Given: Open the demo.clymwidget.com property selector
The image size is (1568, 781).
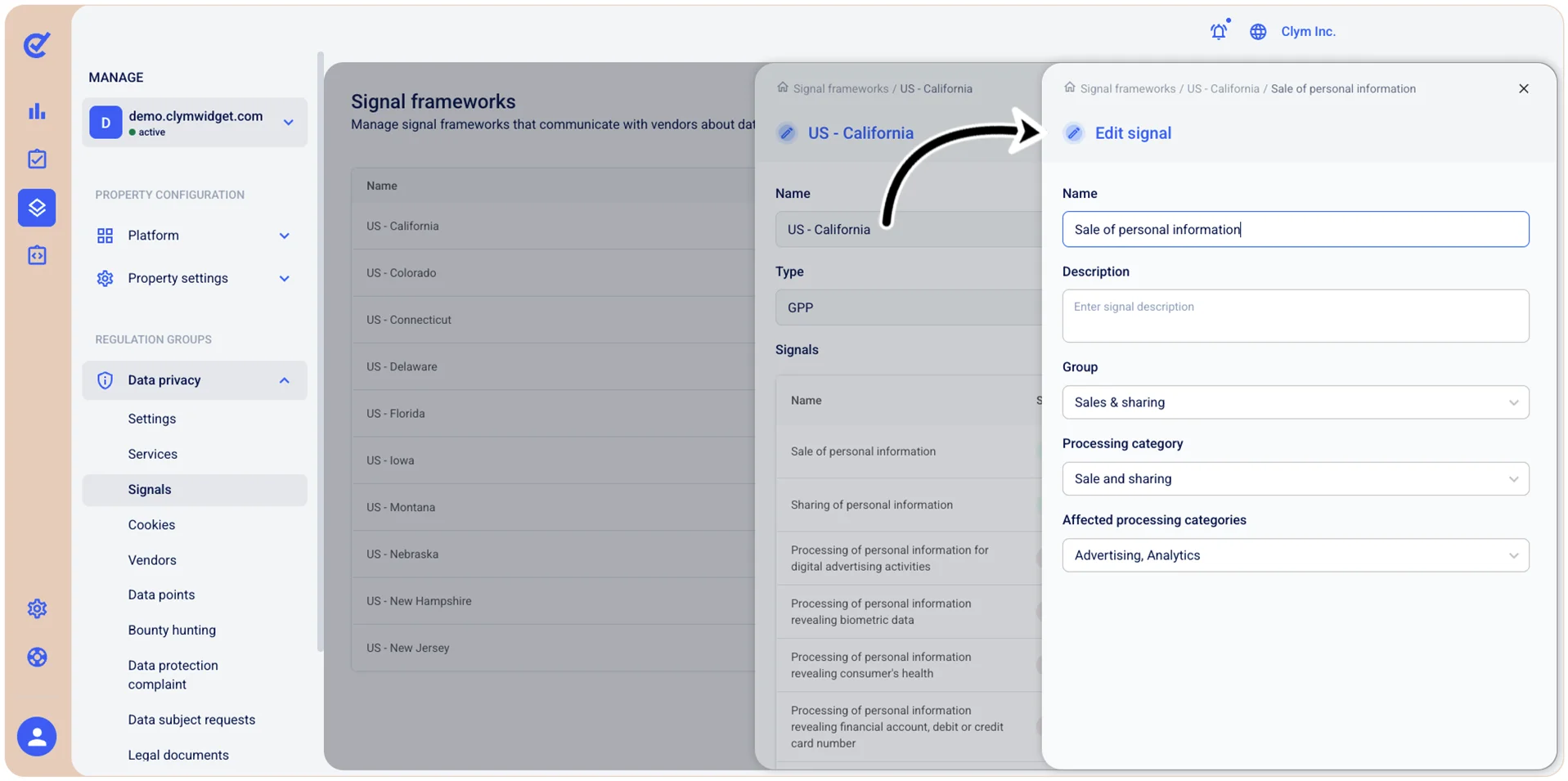Looking at the screenshot, I should pos(195,123).
